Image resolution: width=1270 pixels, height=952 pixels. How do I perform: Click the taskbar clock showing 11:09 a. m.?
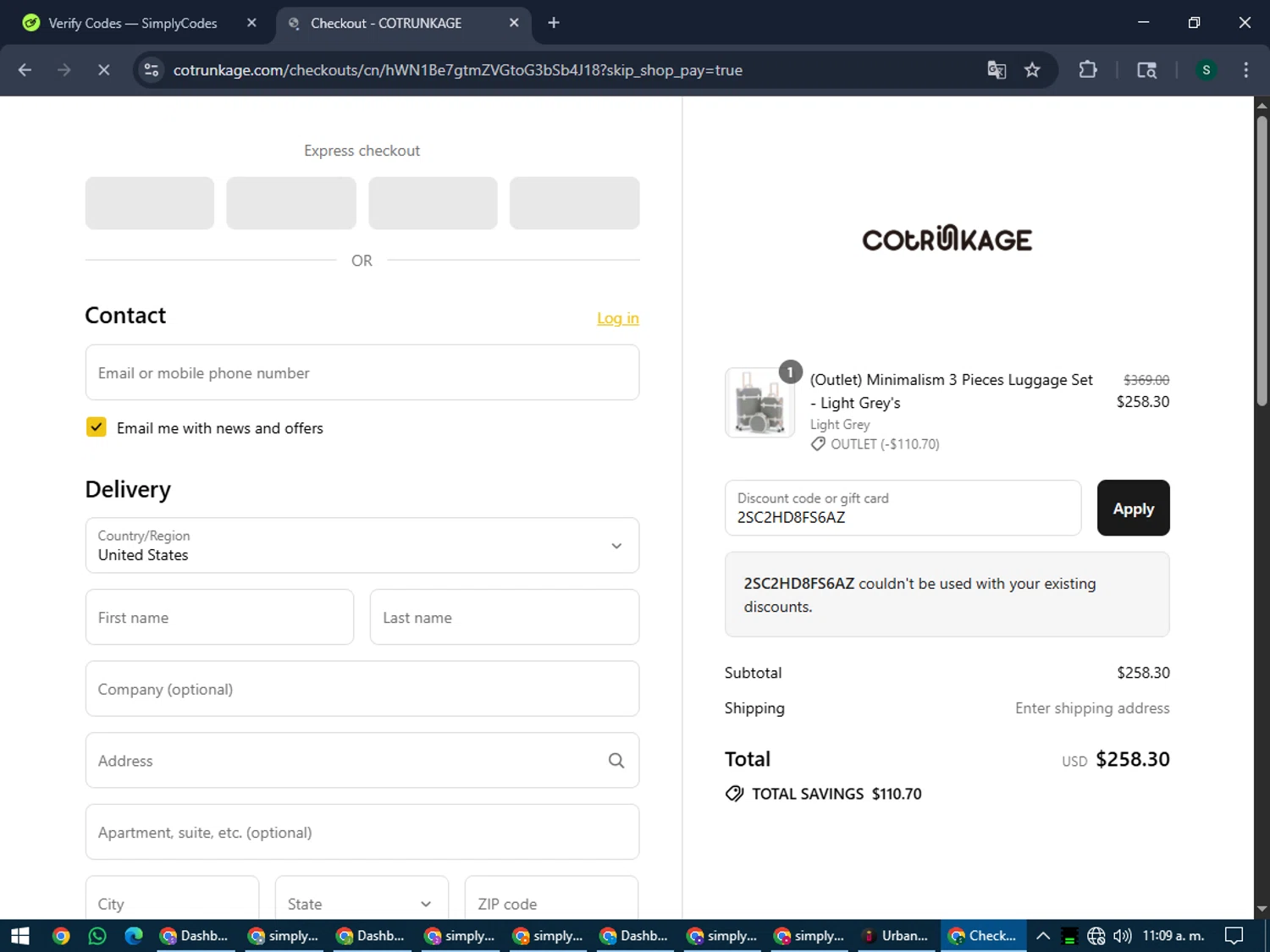click(x=1173, y=936)
